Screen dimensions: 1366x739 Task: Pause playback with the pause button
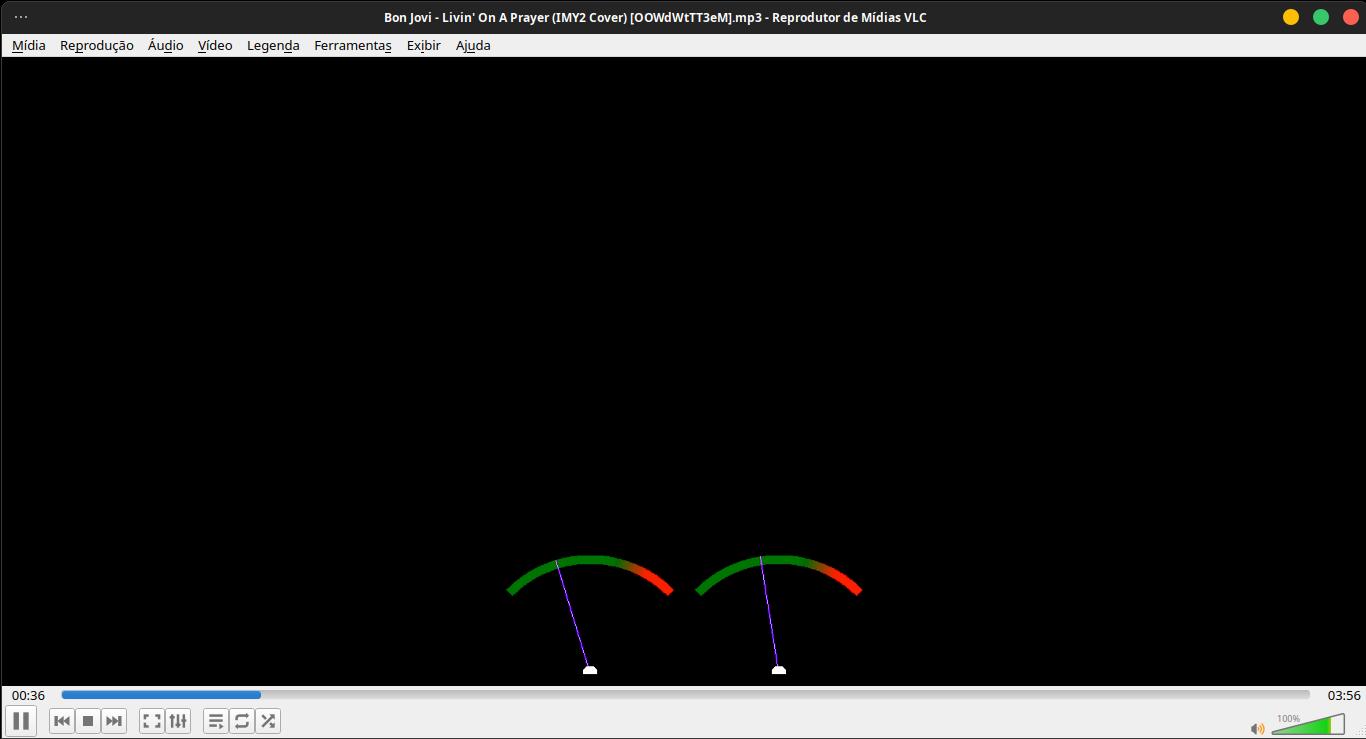(21, 720)
